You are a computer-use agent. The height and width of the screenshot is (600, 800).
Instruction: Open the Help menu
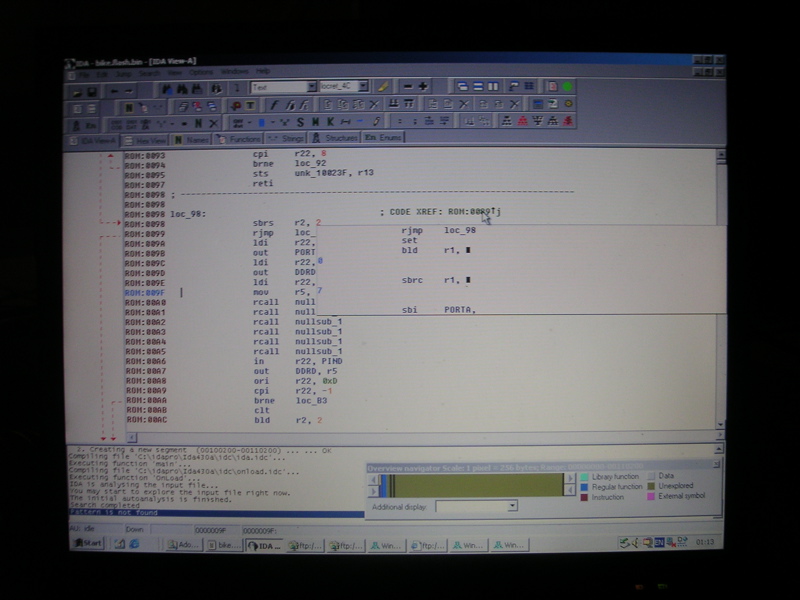pos(263,72)
